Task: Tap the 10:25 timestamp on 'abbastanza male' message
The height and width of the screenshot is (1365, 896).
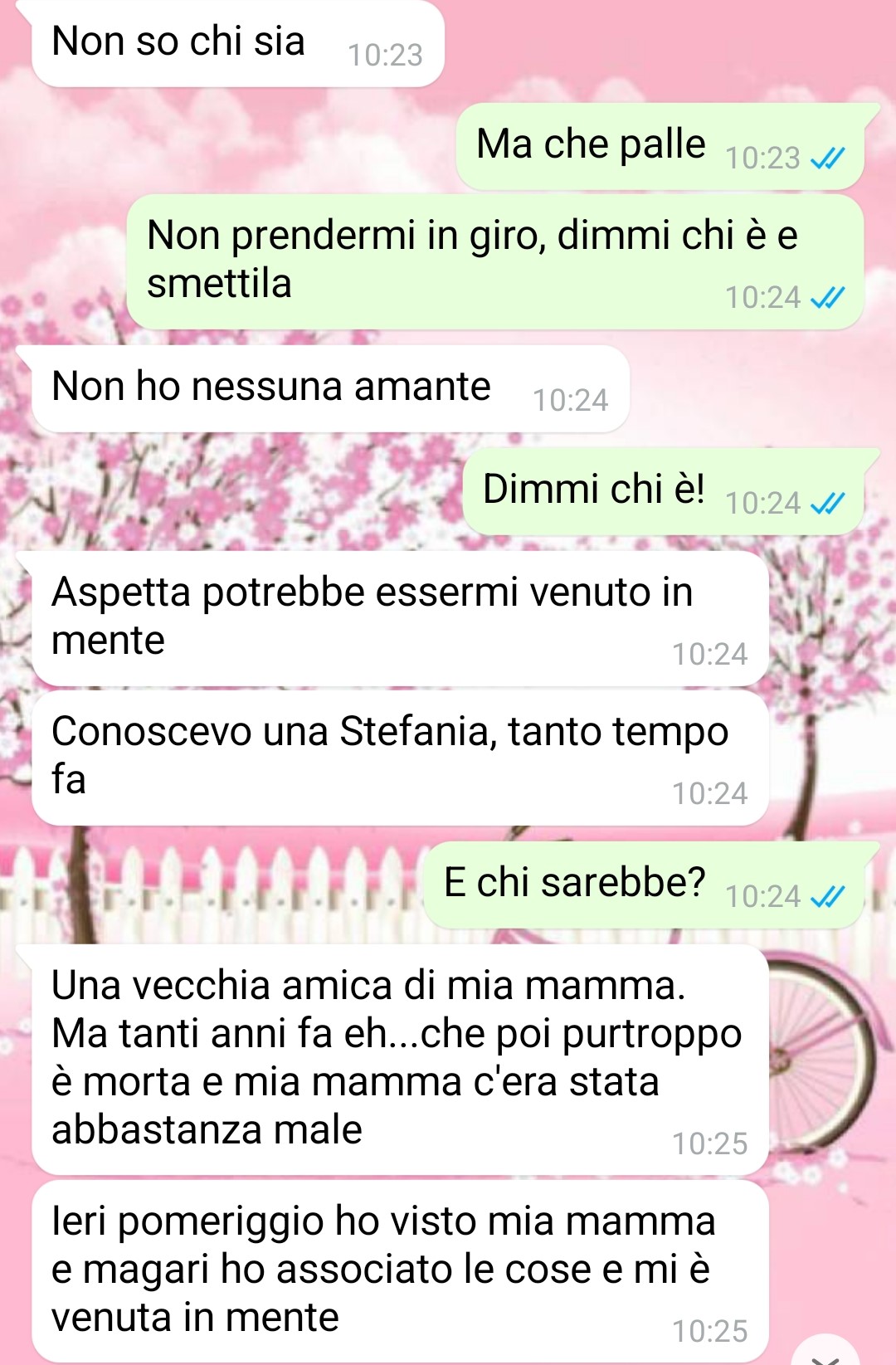Action: click(710, 1143)
